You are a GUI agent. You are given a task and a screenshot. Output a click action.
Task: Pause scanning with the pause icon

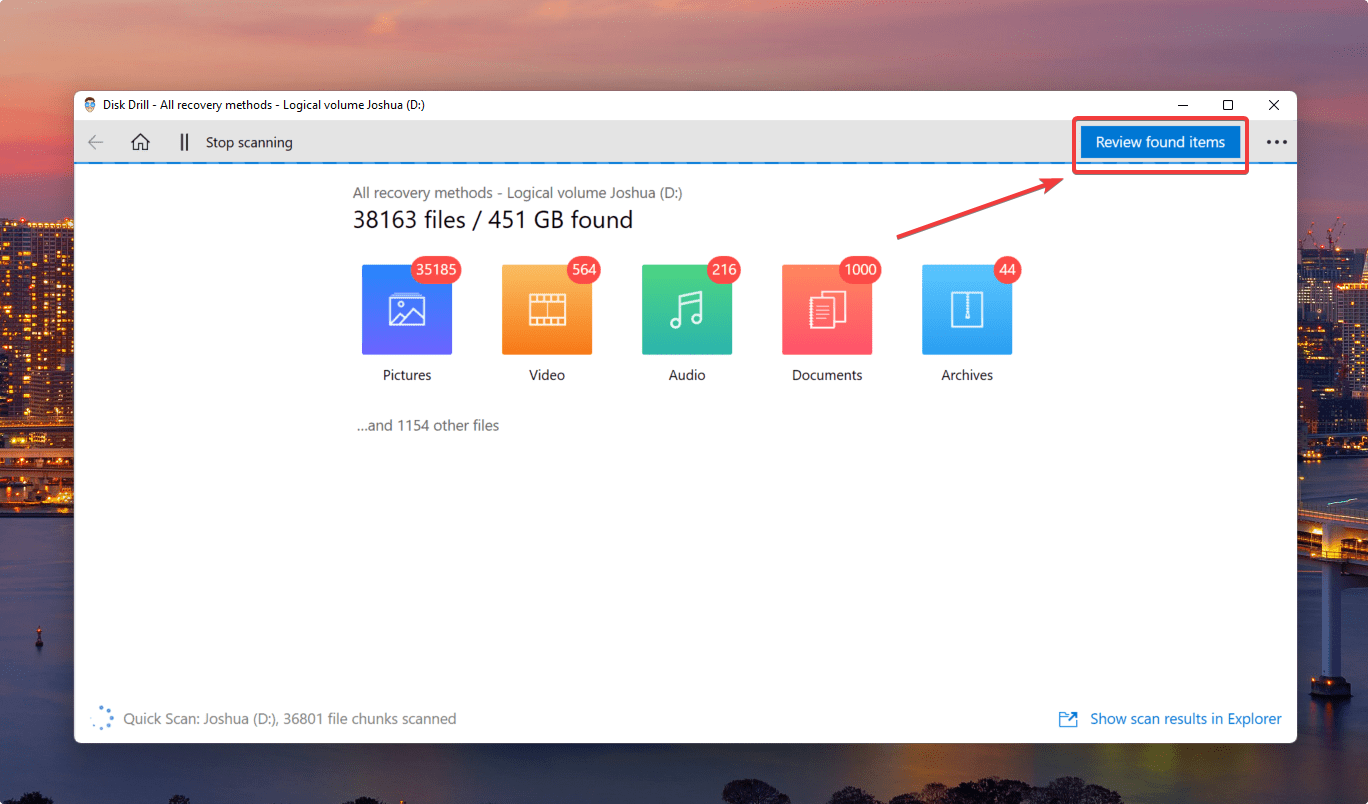point(184,142)
